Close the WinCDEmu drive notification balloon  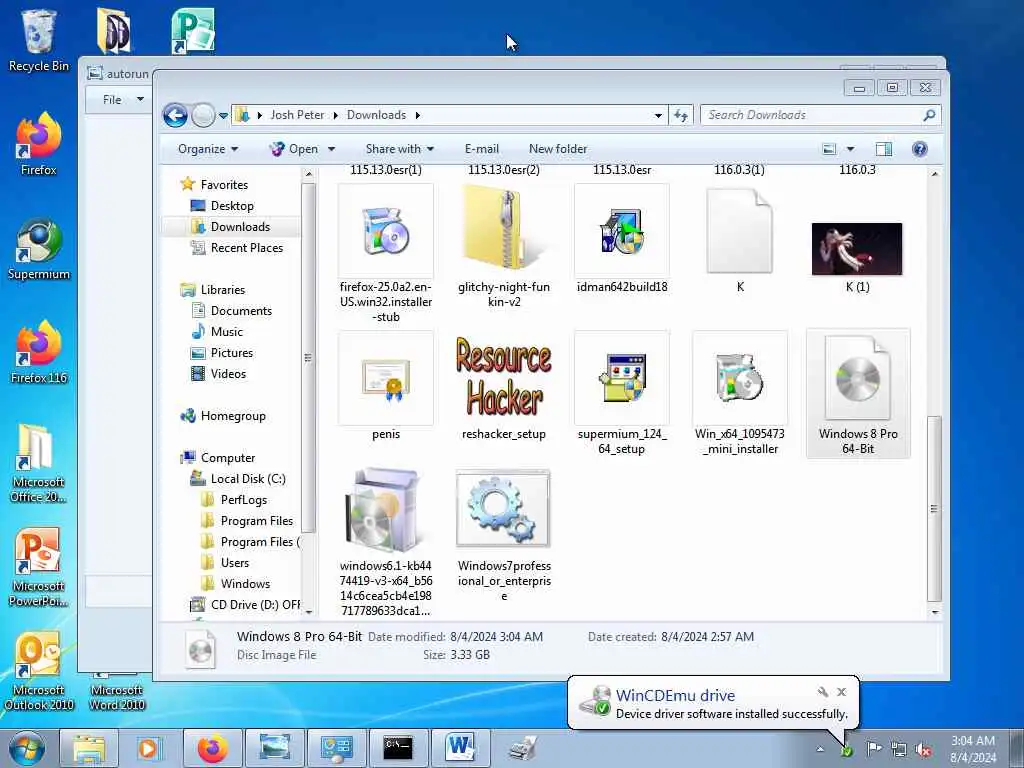click(x=841, y=692)
